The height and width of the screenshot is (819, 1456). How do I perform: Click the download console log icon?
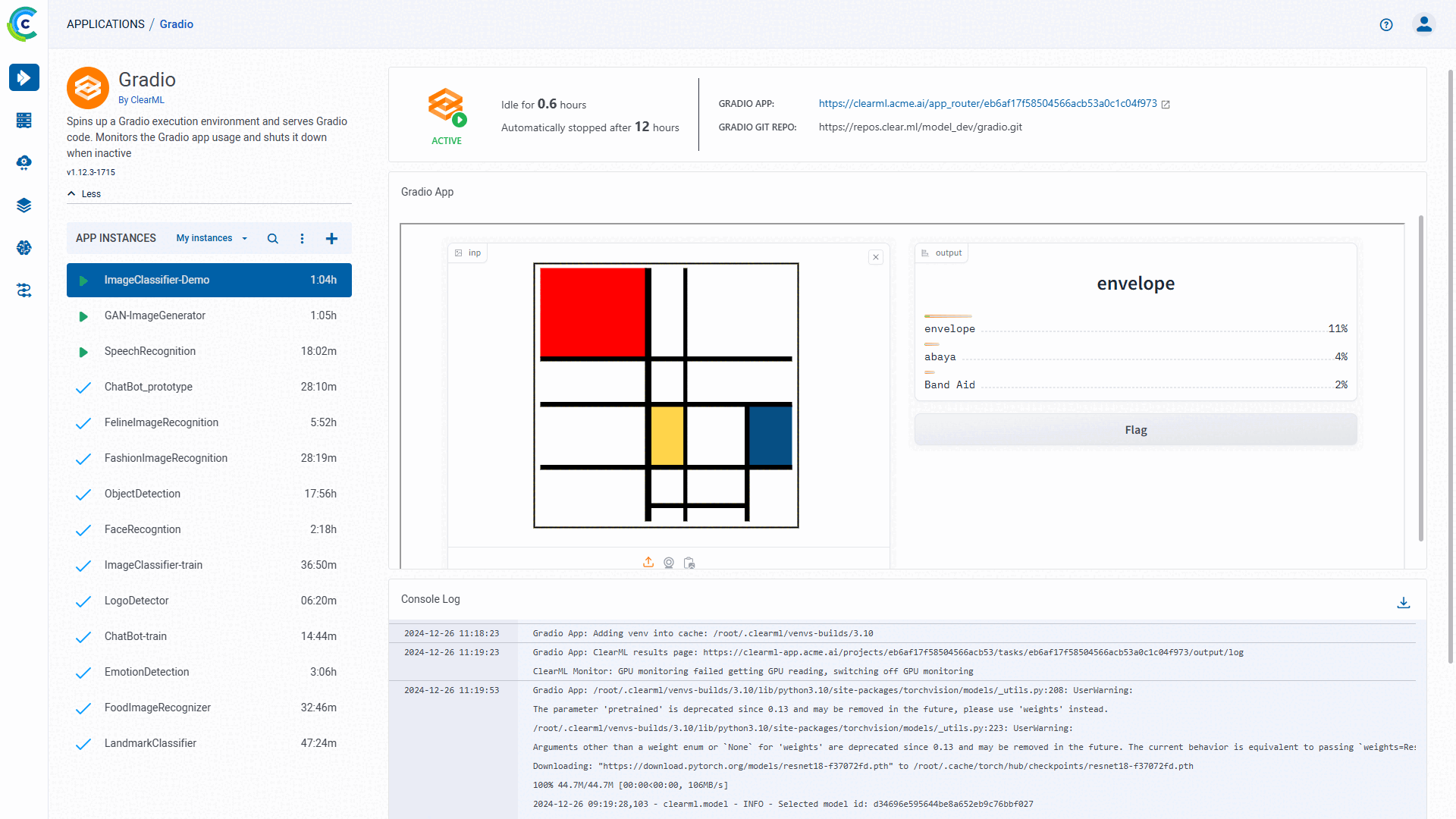[x=1403, y=602]
